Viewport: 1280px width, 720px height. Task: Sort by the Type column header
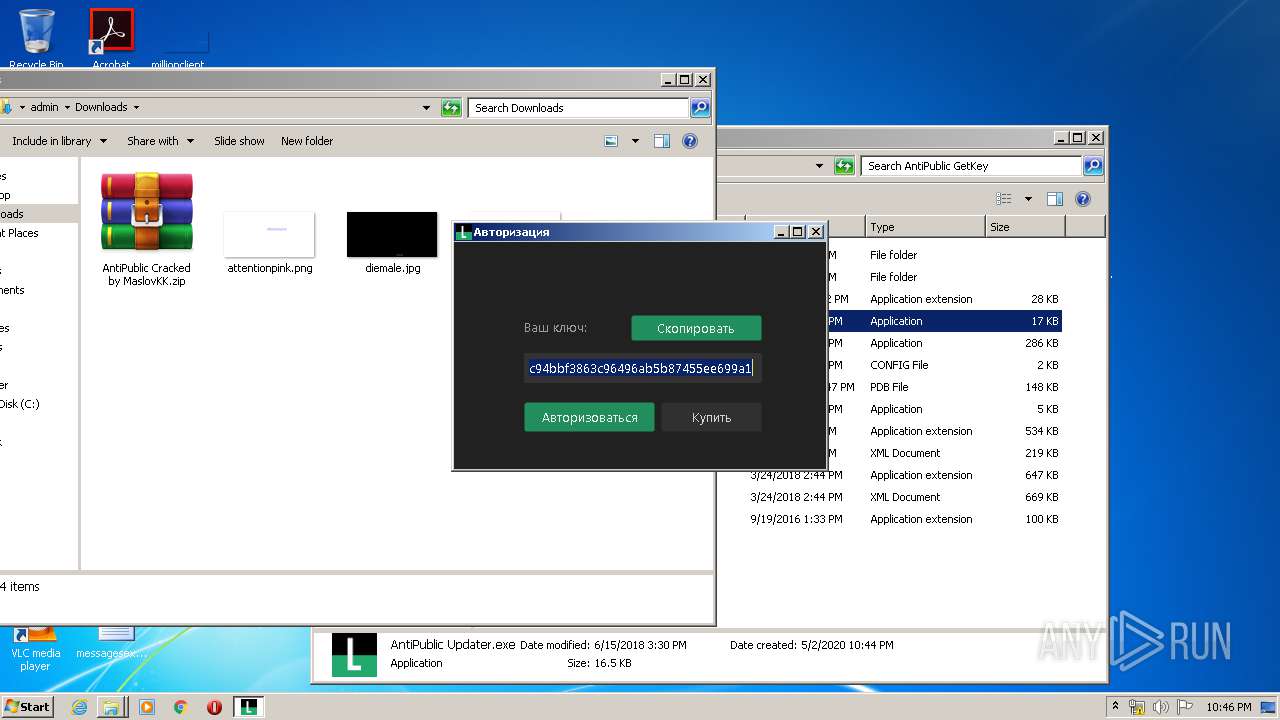point(925,227)
